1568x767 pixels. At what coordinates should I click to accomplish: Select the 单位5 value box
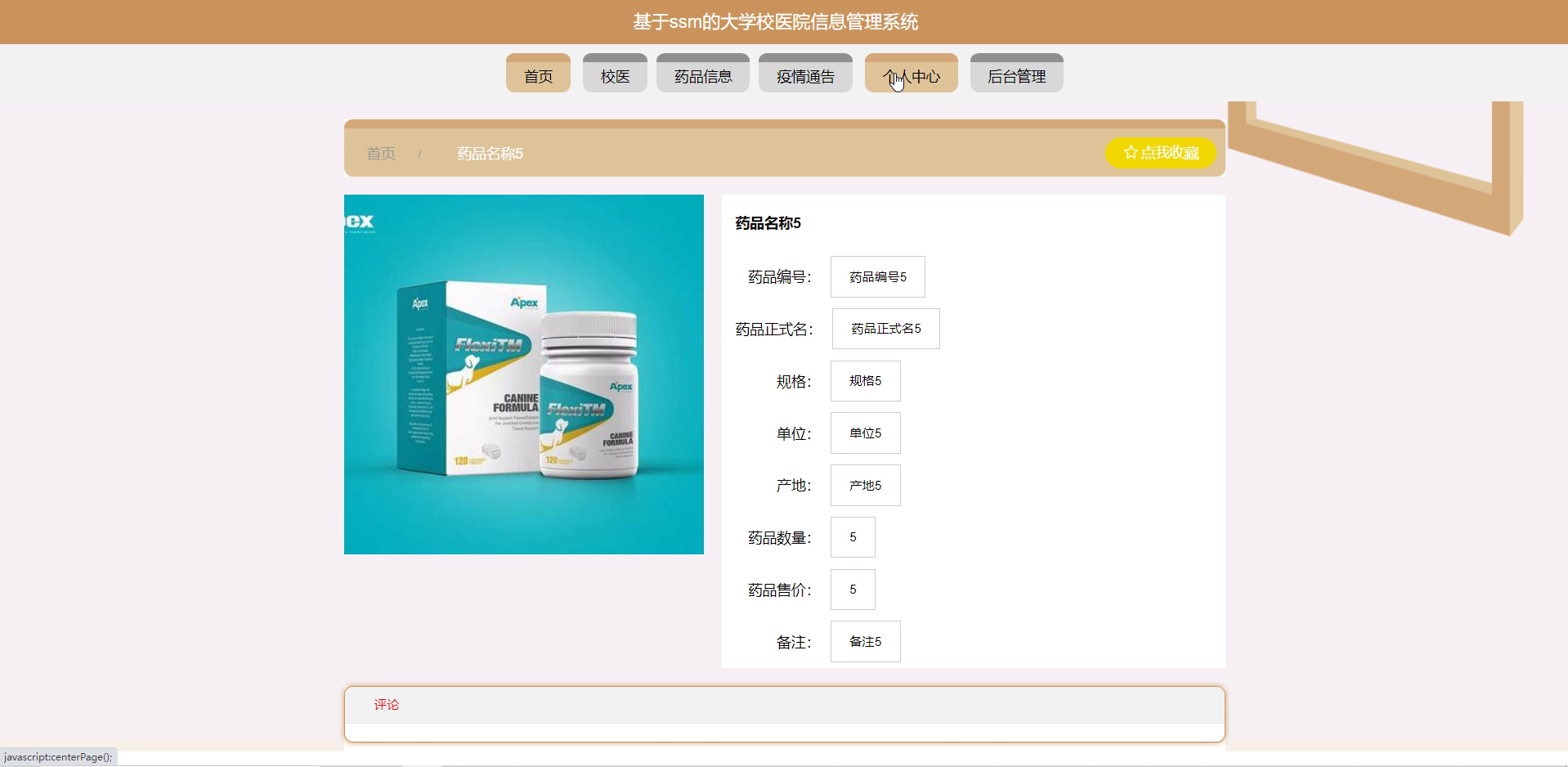click(866, 433)
